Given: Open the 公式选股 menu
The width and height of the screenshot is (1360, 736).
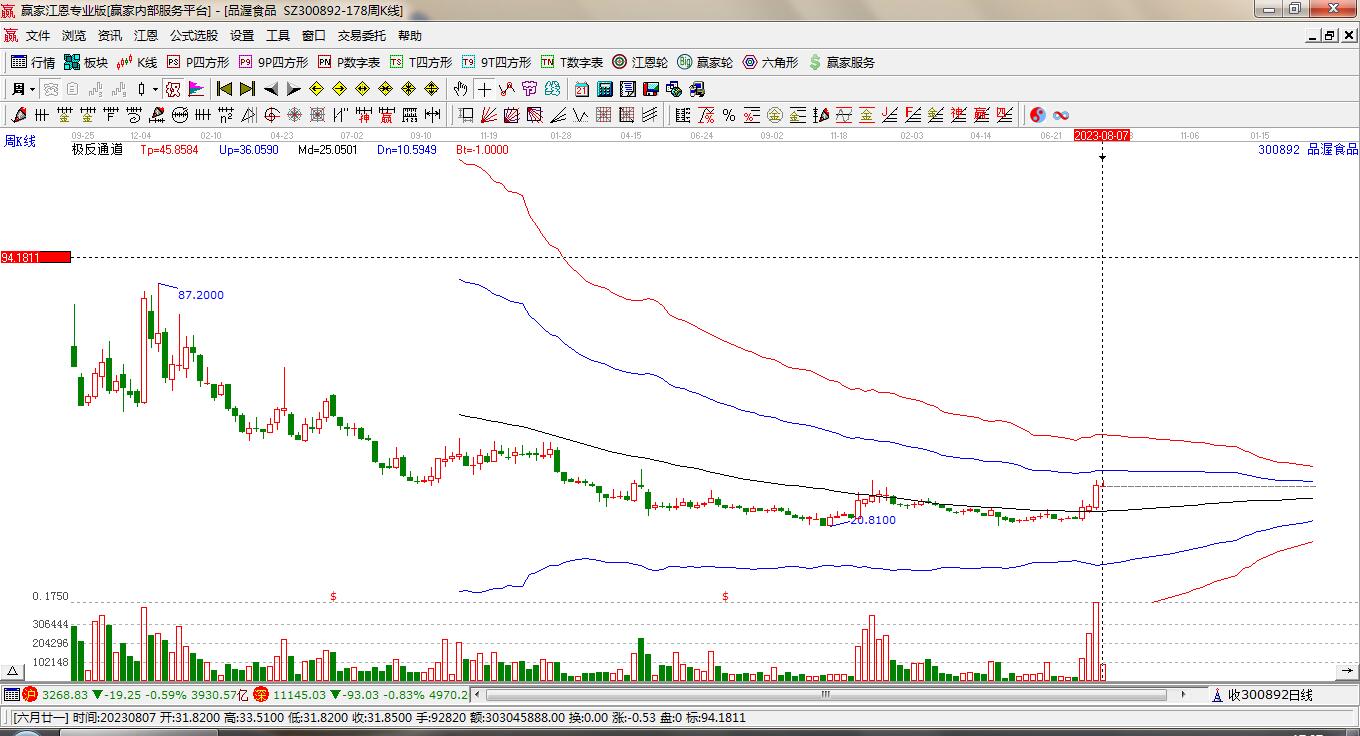Looking at the screenshot, I should coord(194,36).
